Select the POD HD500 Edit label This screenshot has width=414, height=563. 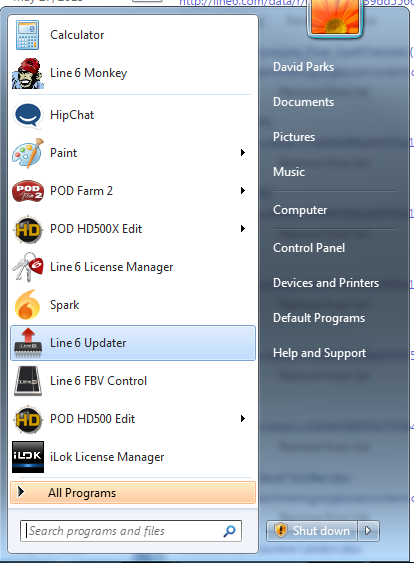point(92,419)
